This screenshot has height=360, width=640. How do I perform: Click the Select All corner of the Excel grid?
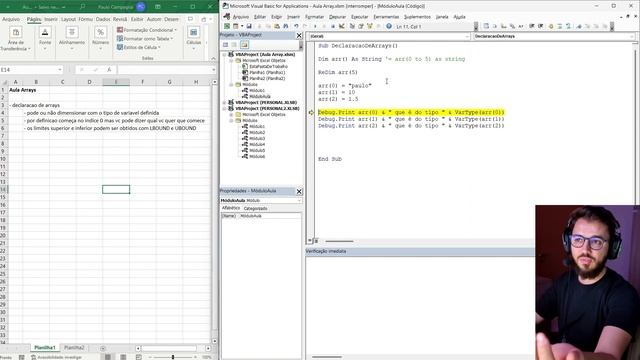[x=4, y=82]
